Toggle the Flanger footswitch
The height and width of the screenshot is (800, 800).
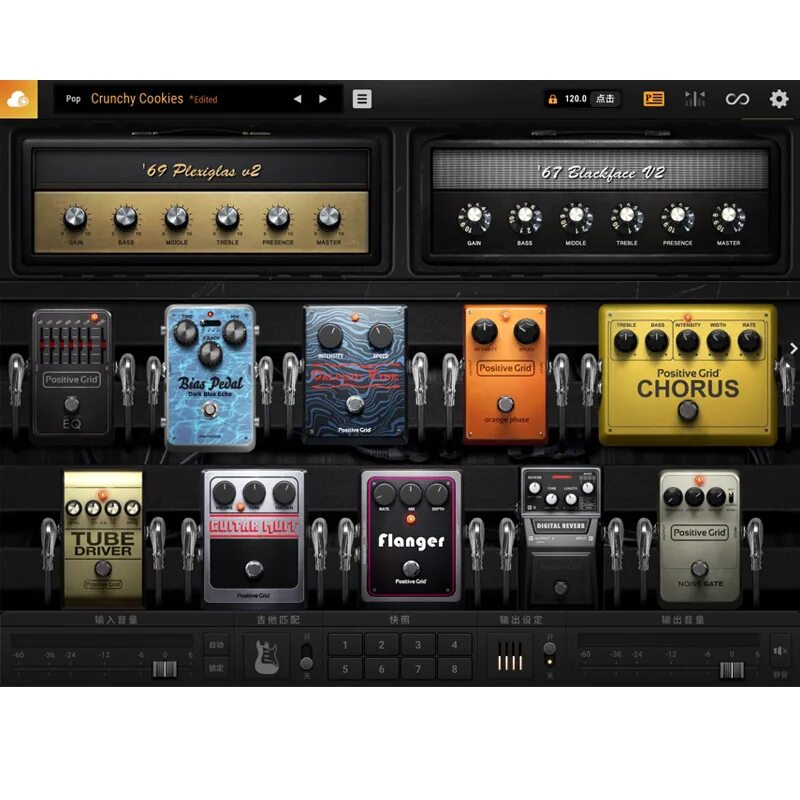(411, 567)
